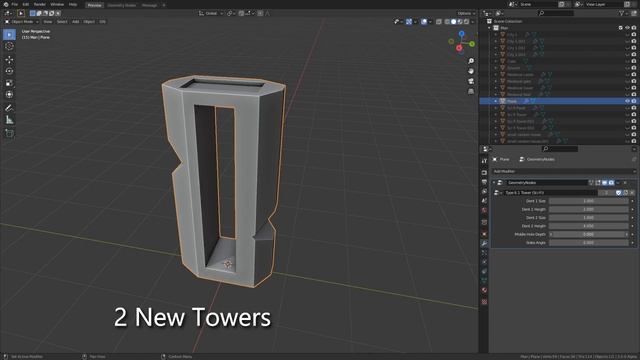Toggle camera view icon in viewport

(471, 81)
